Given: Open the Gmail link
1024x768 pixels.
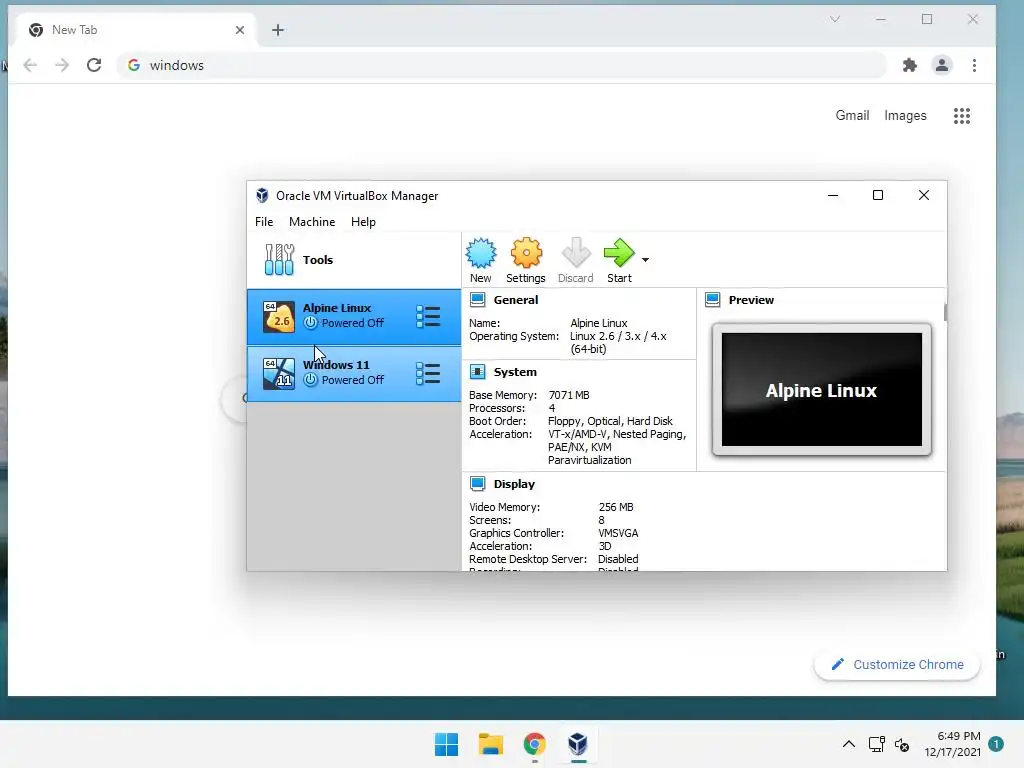Looking at the screenshot, I should pyautogui.click(x=852, y=116).
